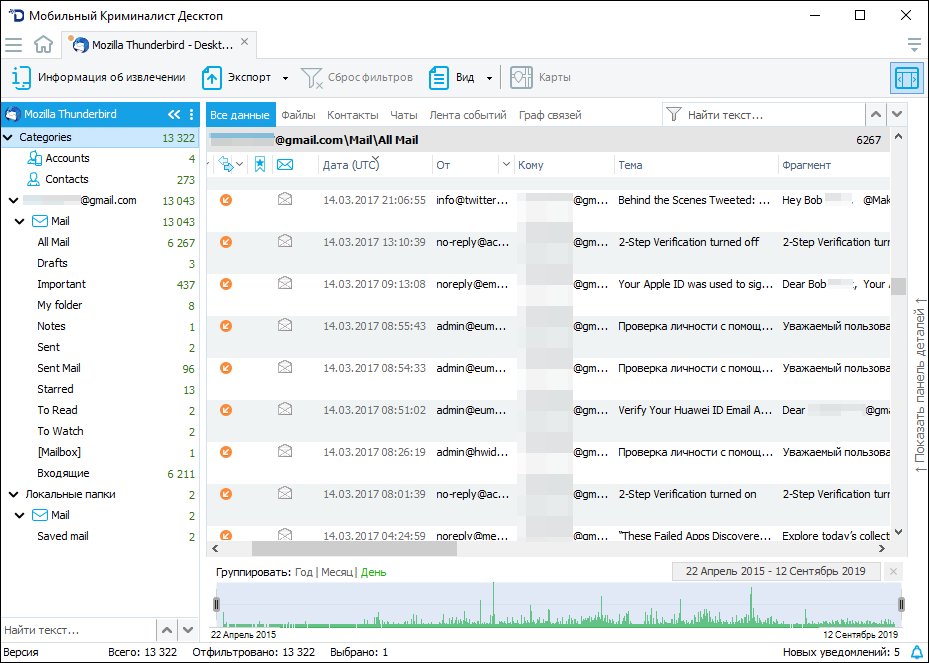Click the Вид view button
The height and width of the screenshot is (663, 929).
(x=451, y=78)
